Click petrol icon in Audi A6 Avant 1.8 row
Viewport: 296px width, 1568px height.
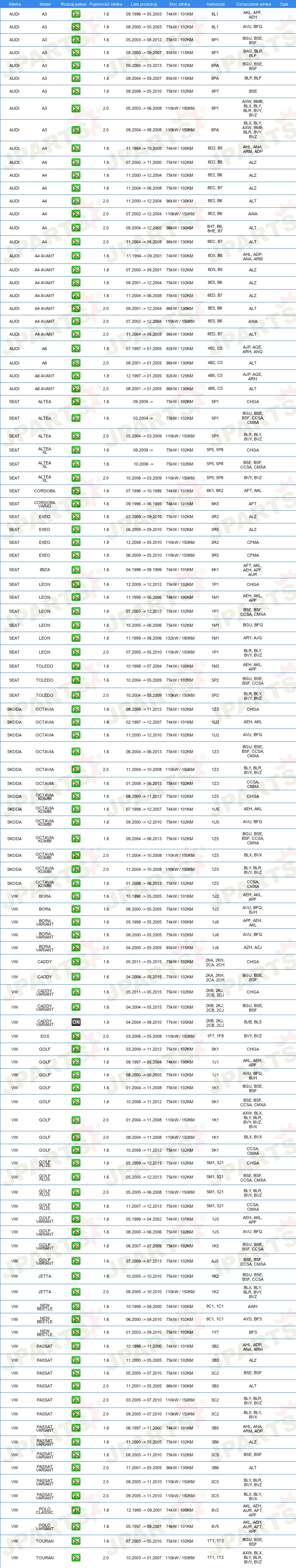[76, 375]
